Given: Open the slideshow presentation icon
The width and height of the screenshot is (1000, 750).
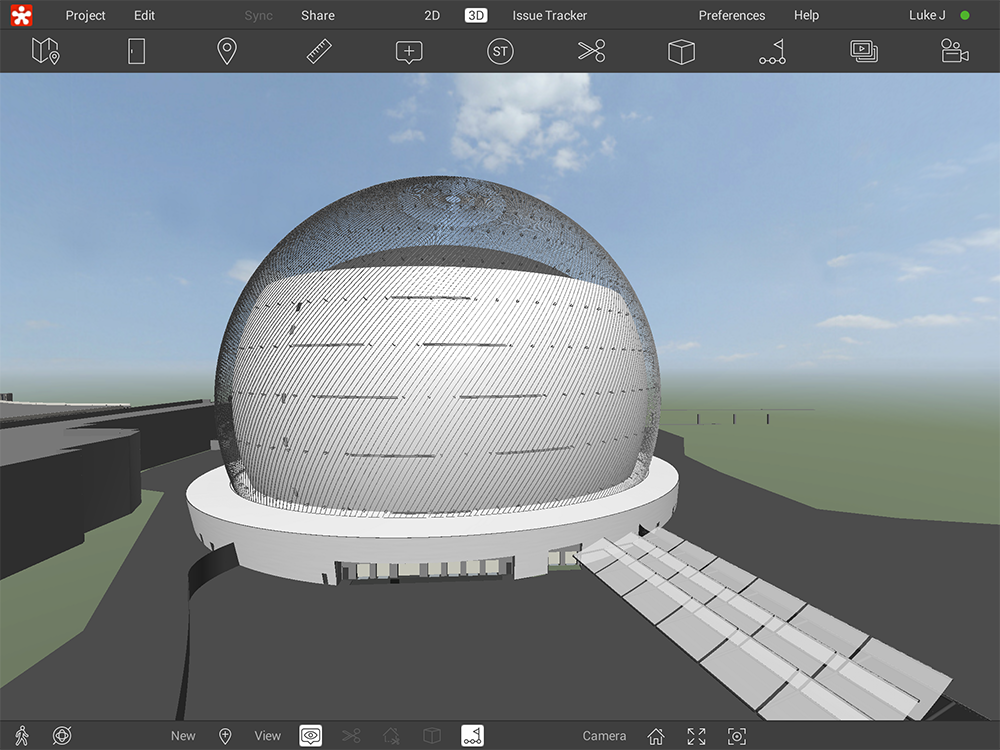Looking at the screenshot, I should coord(864,51).
